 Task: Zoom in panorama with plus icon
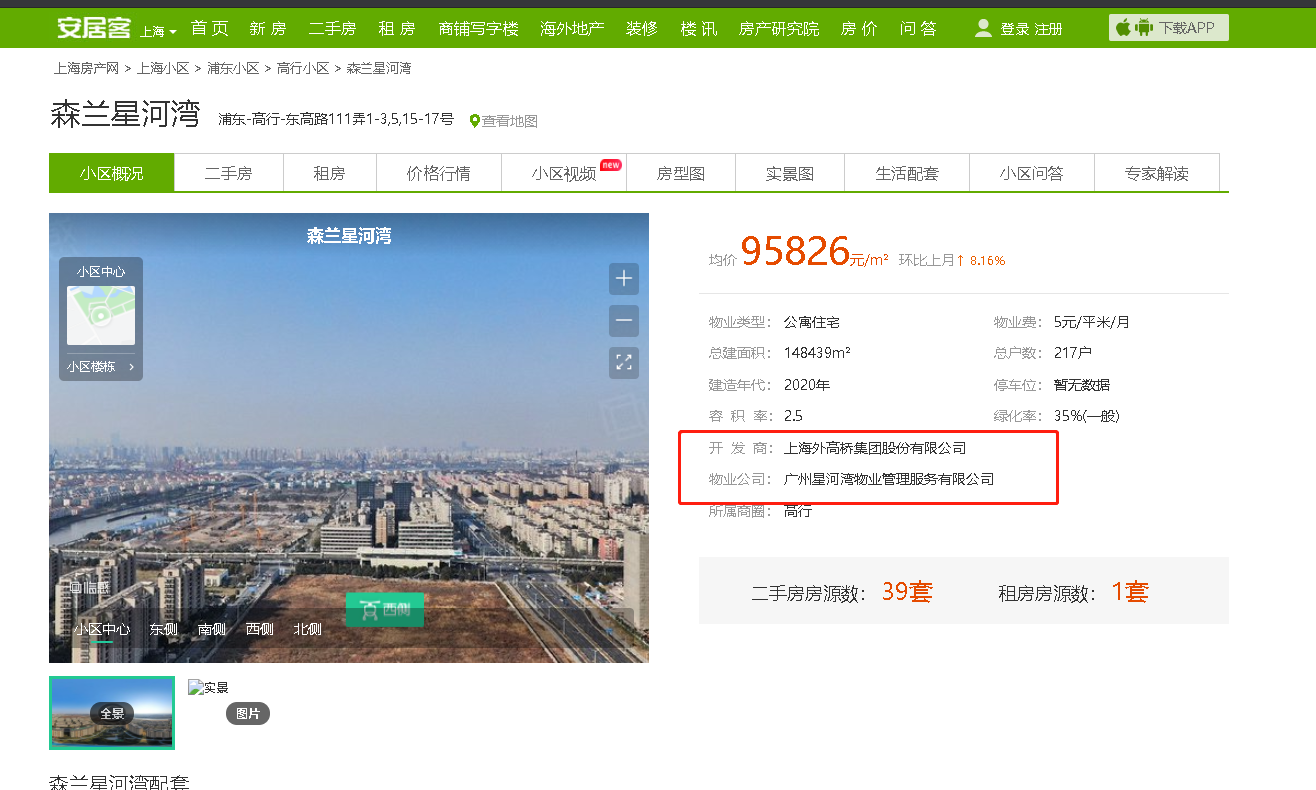pos(624,278)
